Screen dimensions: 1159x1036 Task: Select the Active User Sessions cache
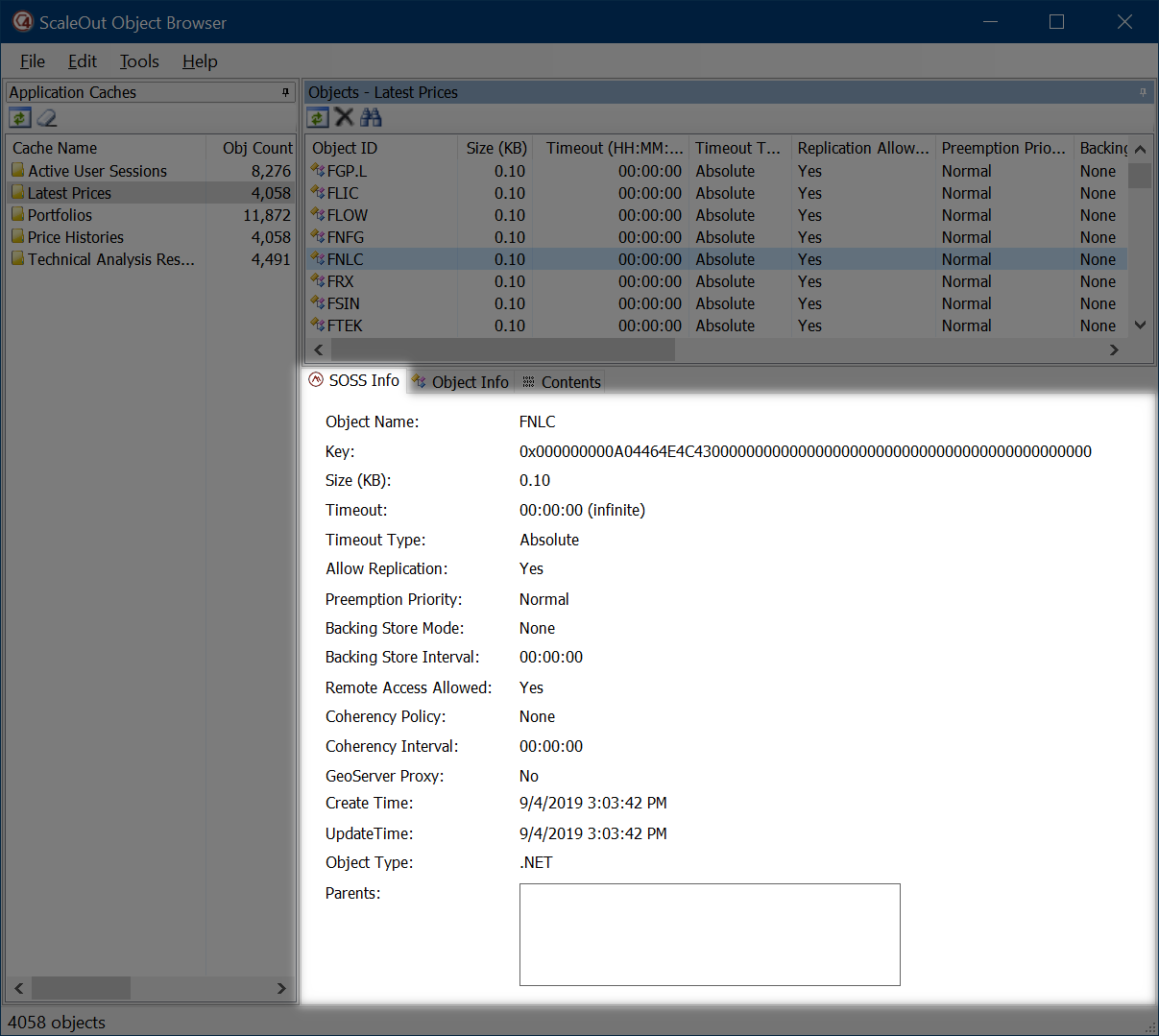tap(97, 171)
